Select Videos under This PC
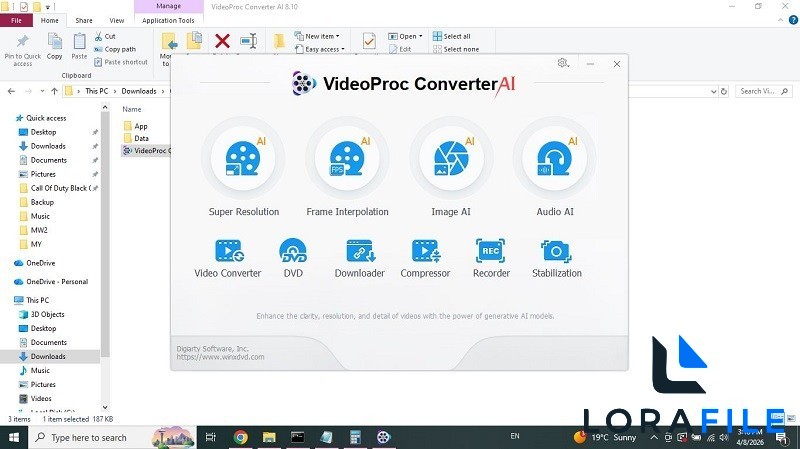The width and height of the screenshot is (800, 449). click(41, 398)
